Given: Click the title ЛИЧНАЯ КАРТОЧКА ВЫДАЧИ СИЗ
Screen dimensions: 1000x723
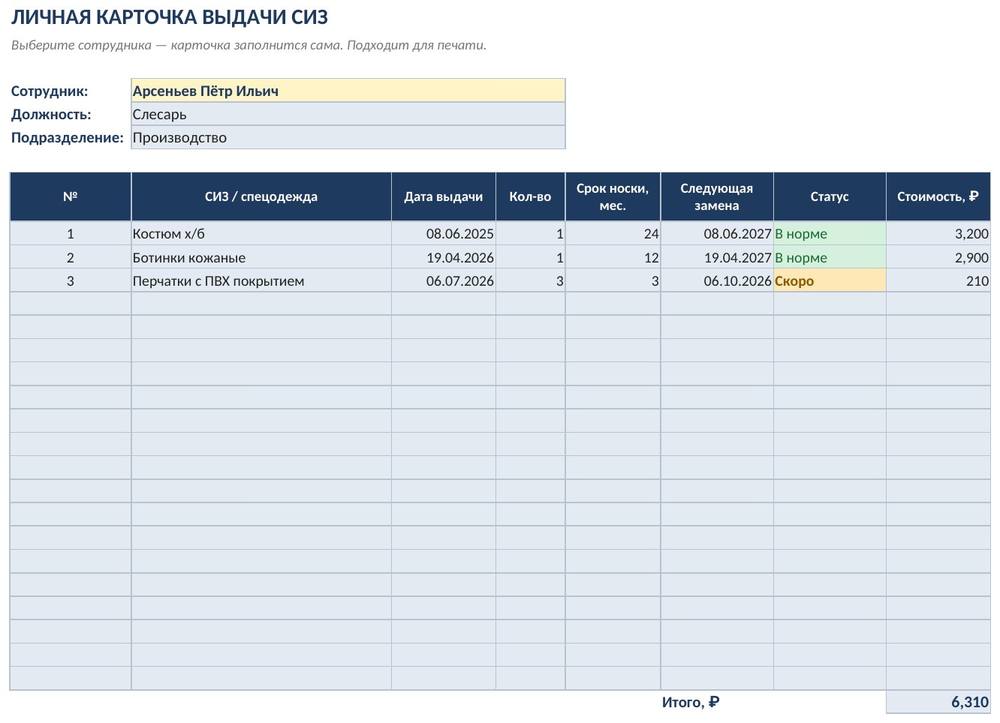Looking at the screenshot, I should (x=170, y=17).
